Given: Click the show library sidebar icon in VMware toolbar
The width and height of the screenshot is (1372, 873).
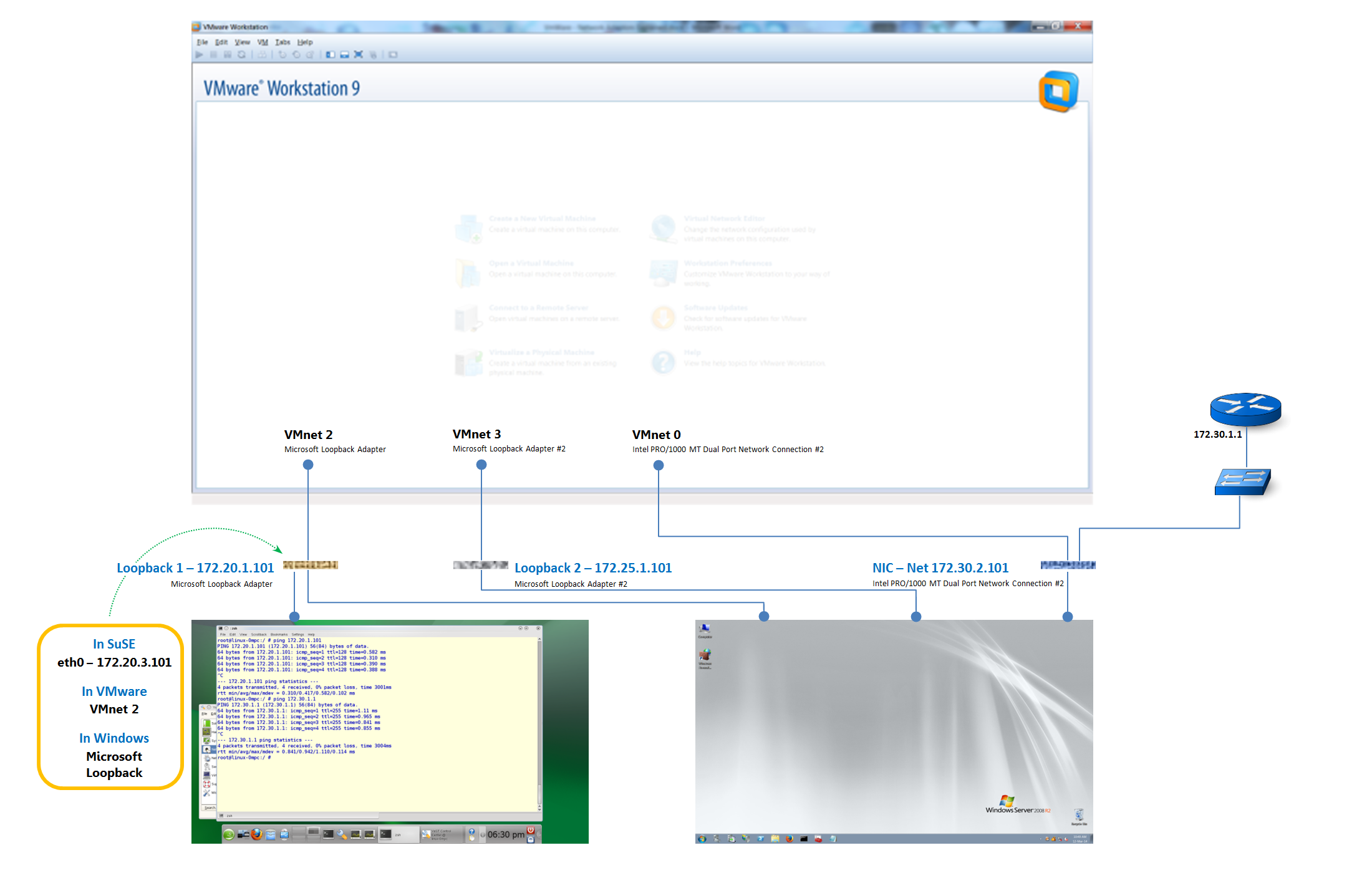Looking at the screenshot, I should 331,55.
